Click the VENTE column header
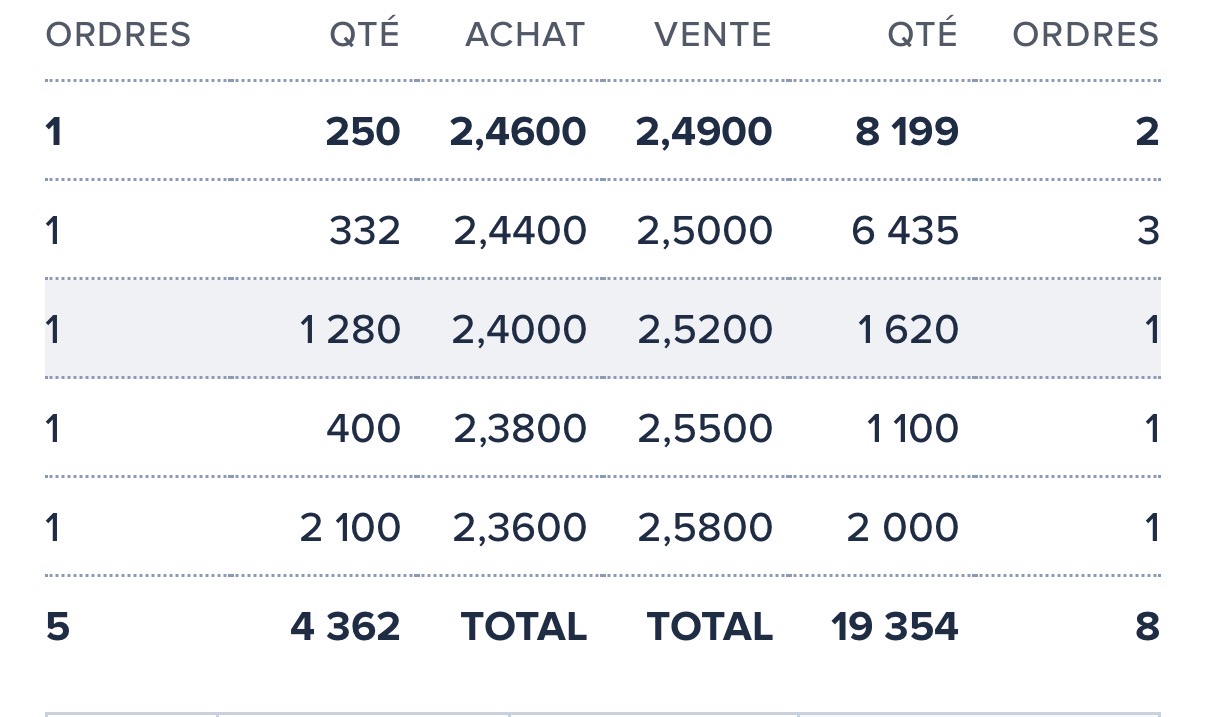The height and width of the screenshot is (717, 1206). coord(712,35)
